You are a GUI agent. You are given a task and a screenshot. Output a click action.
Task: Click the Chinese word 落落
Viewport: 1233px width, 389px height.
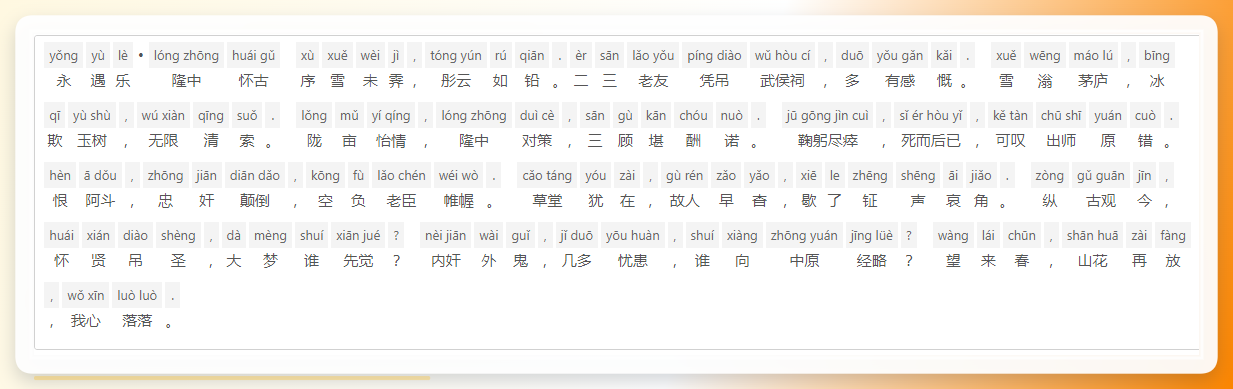137,322
